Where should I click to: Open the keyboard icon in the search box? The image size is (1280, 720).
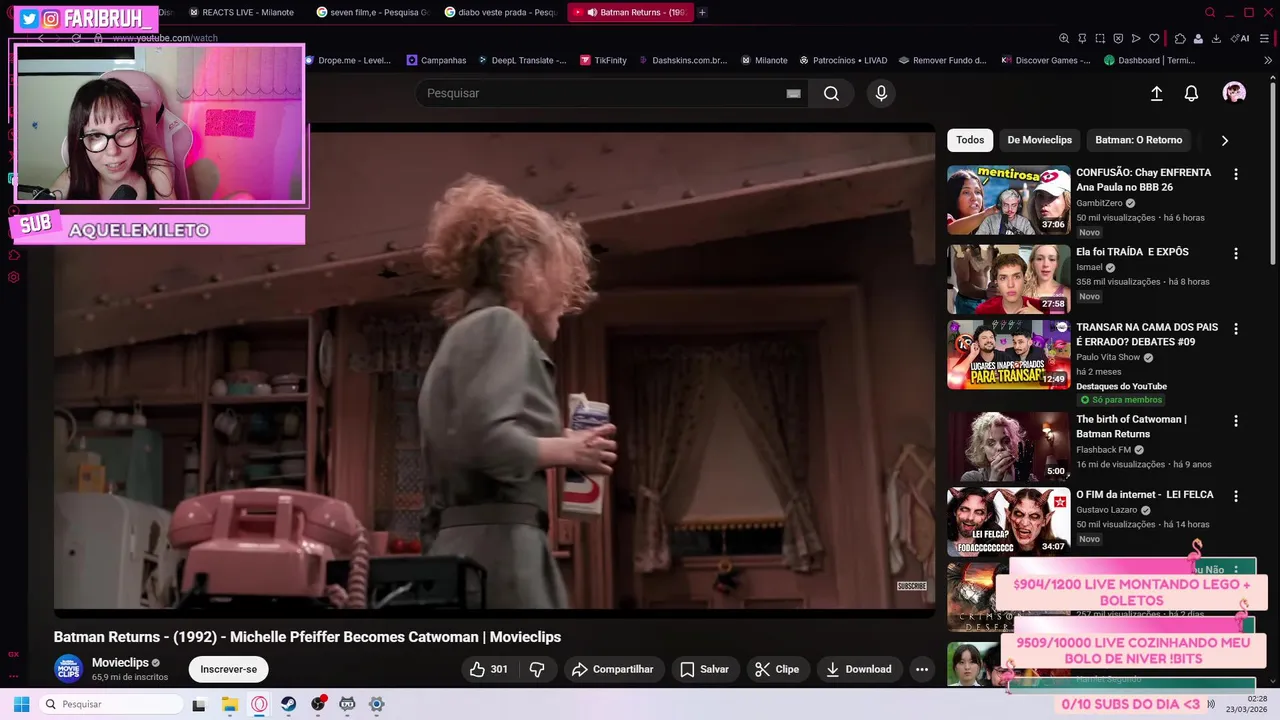pos(793,93)
